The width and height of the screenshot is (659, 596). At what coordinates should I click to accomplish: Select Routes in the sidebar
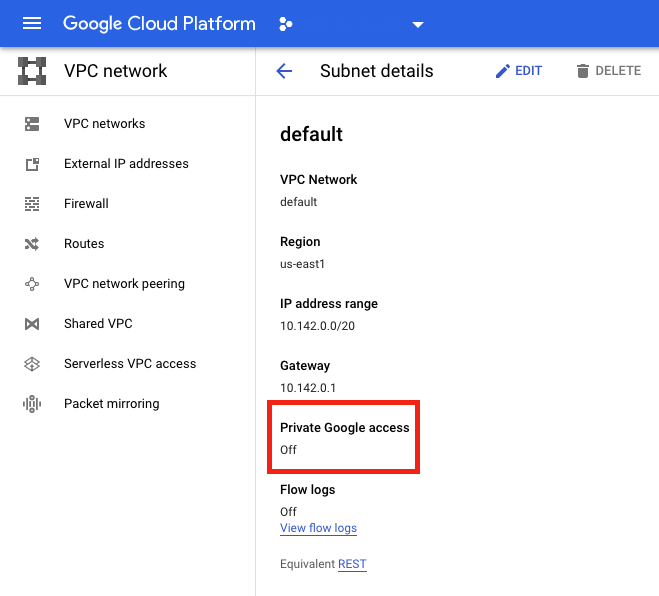pyautogui.click(x=84, y=244)
